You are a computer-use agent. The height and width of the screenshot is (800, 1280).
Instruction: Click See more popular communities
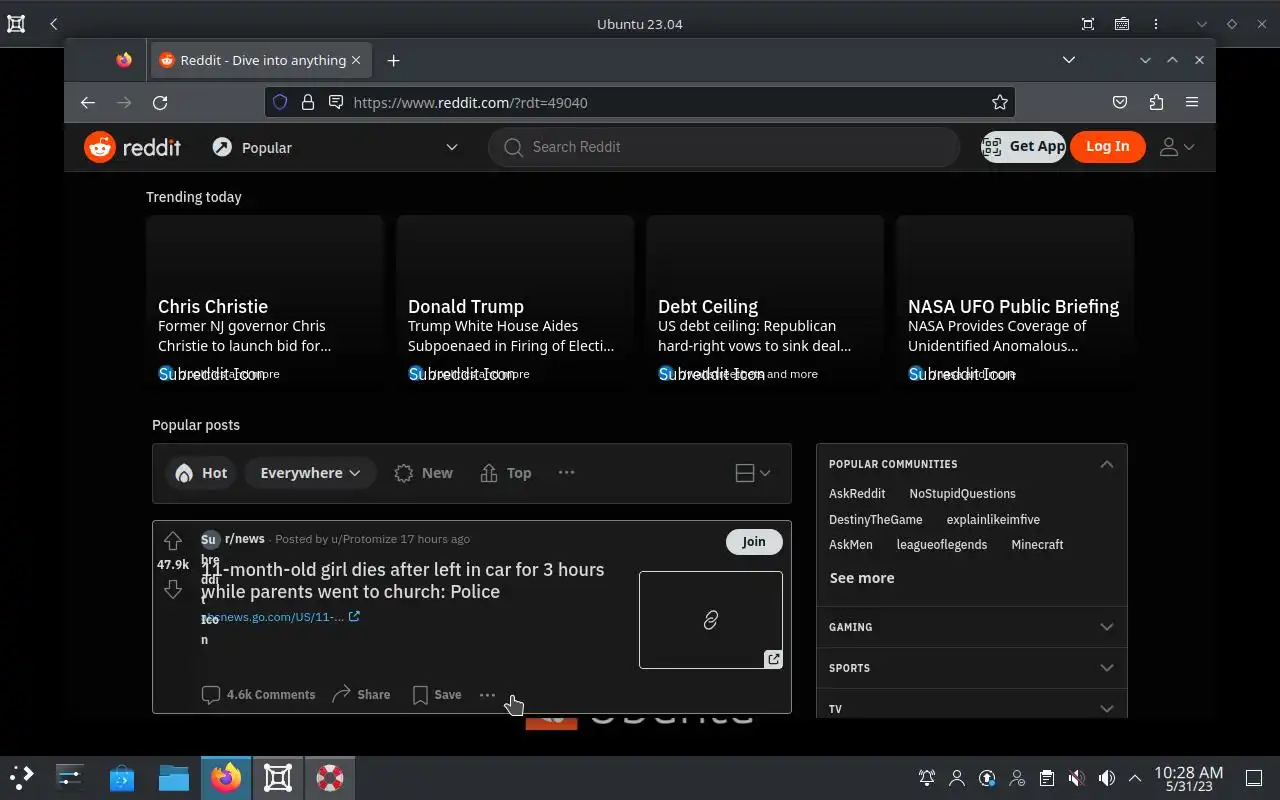point(862,578)
